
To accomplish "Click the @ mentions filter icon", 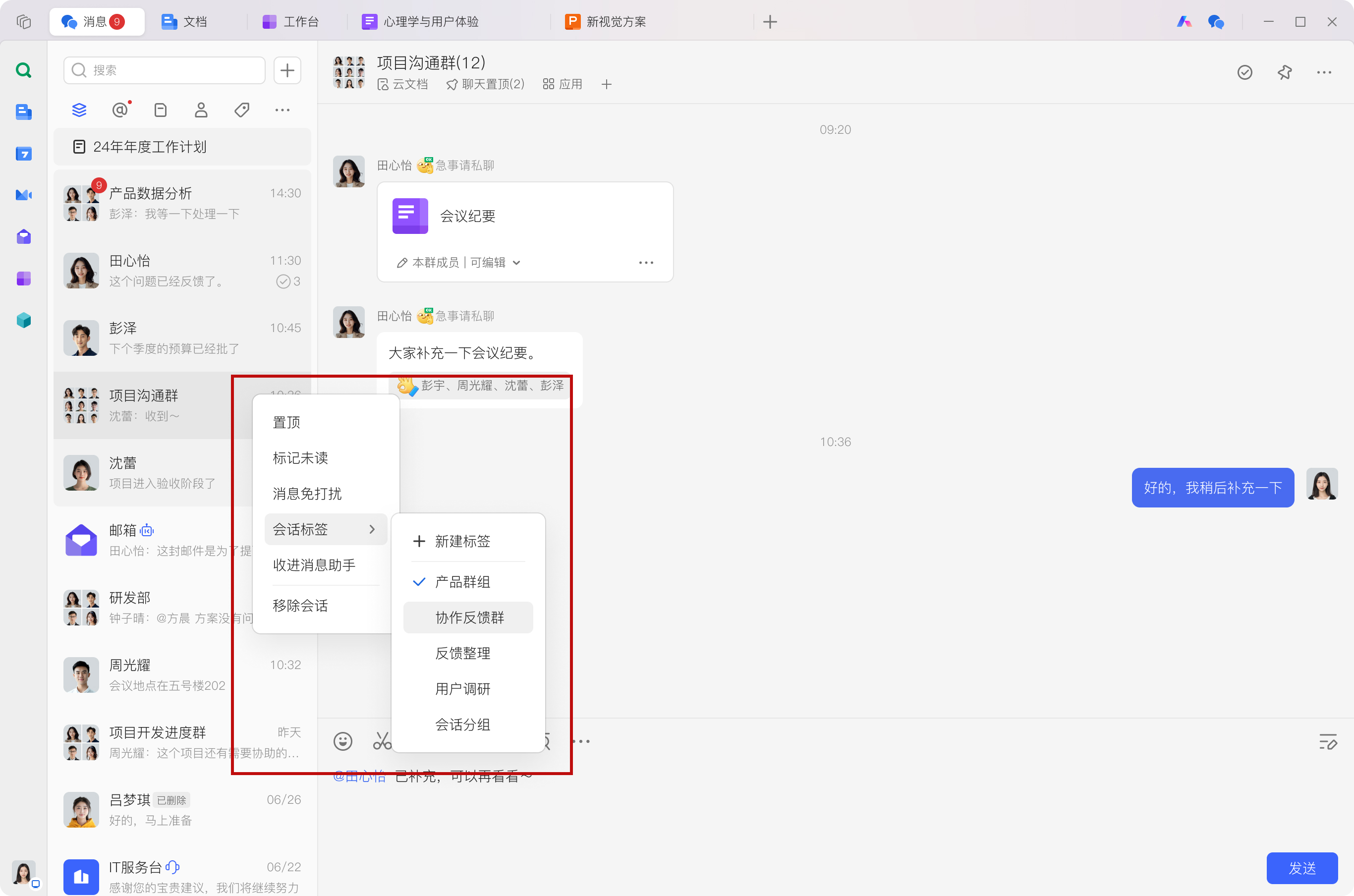I will 120,110.
